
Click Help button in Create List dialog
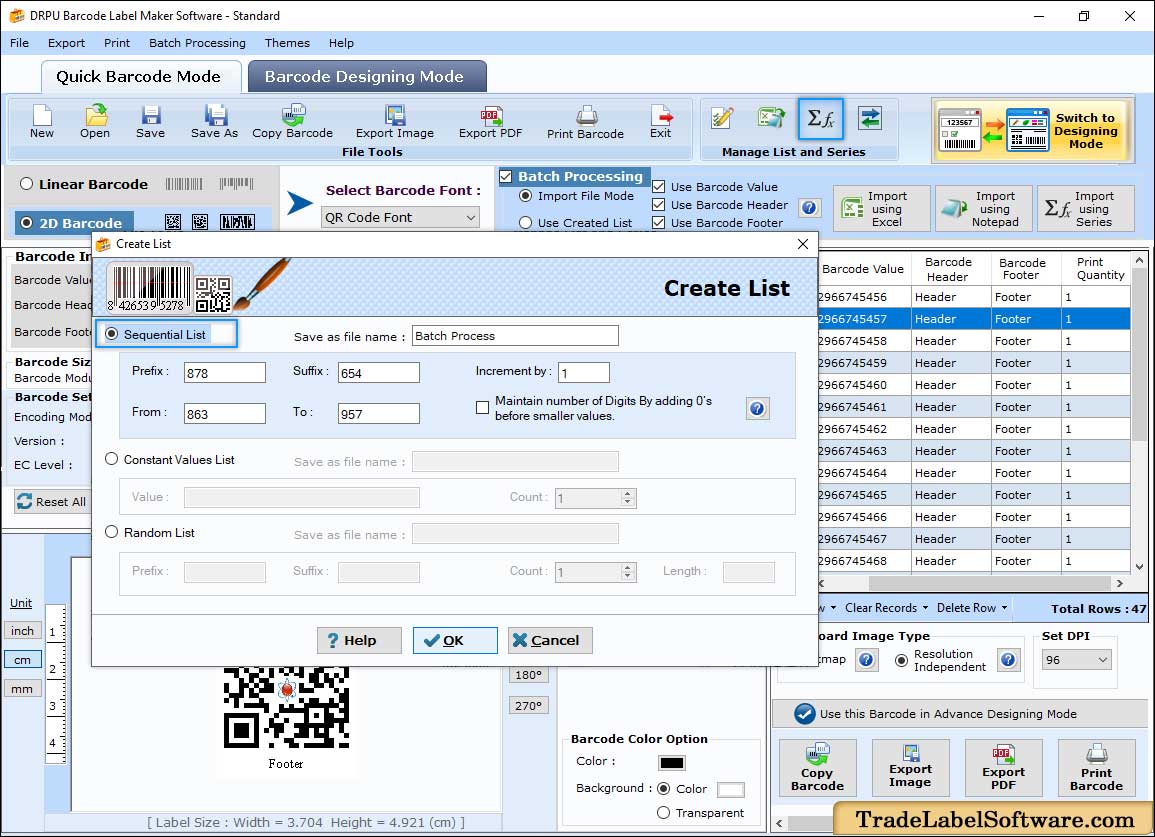coord(359,640)
